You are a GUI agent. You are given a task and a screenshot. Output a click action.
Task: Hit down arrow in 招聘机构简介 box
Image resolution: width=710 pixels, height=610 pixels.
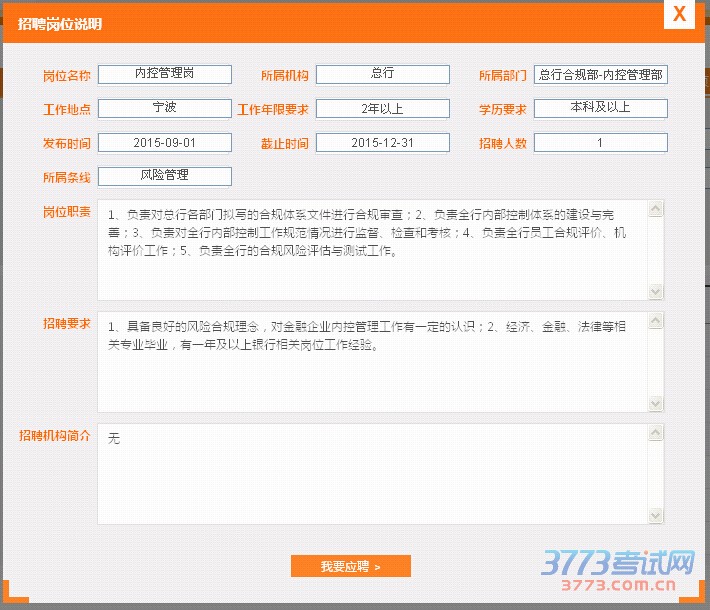coord(656,514)
